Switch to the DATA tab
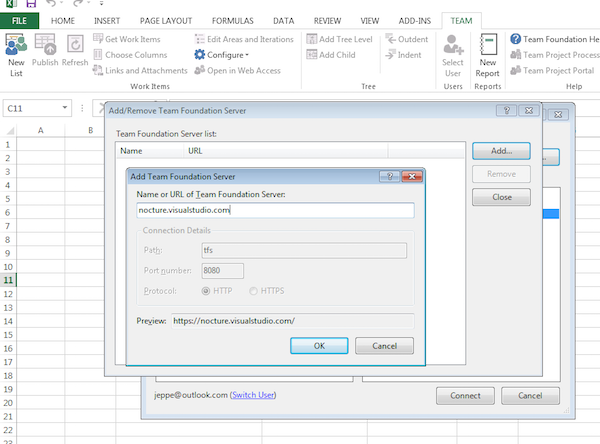The image size is (600, 444). click(284, 21)
